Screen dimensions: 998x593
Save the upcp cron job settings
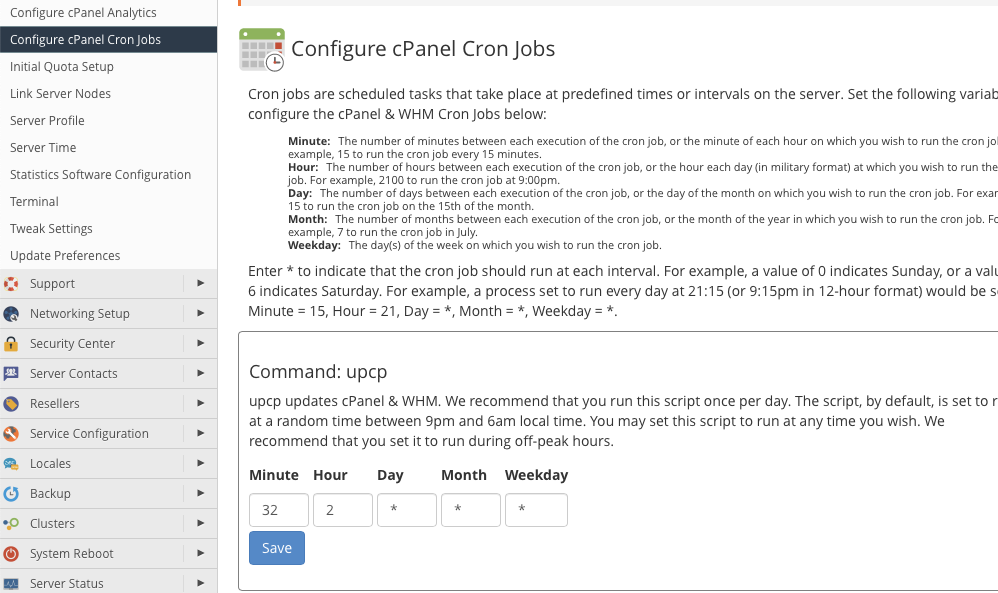click(x=277, y=548)
